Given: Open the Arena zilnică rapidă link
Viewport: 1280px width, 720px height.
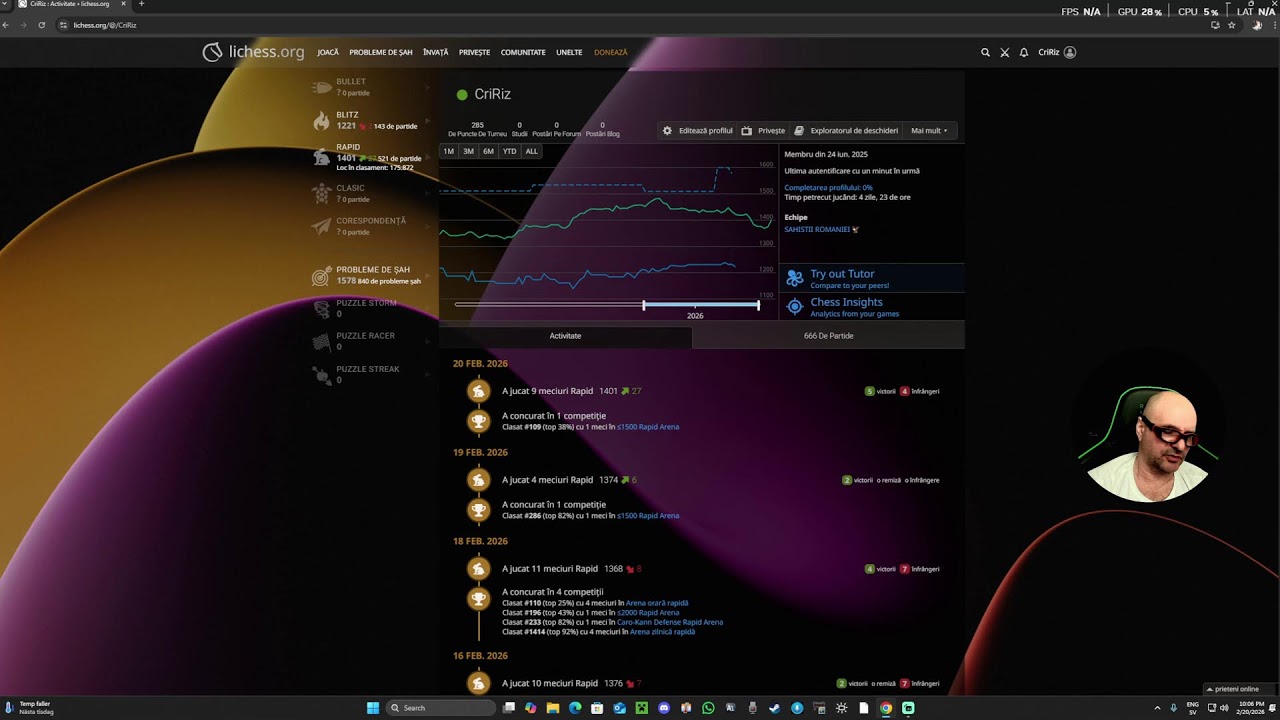Looking at the screenshot, I should tap(662, 632).
